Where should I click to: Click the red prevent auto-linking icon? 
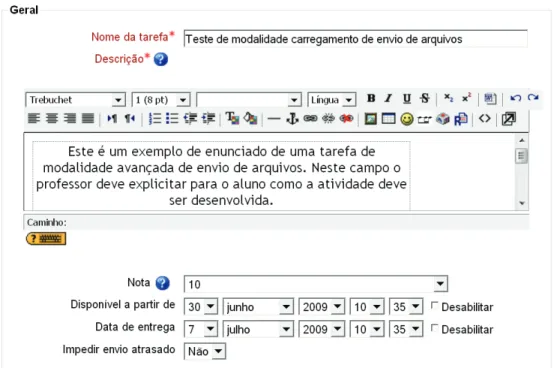[x=346, y=119]
